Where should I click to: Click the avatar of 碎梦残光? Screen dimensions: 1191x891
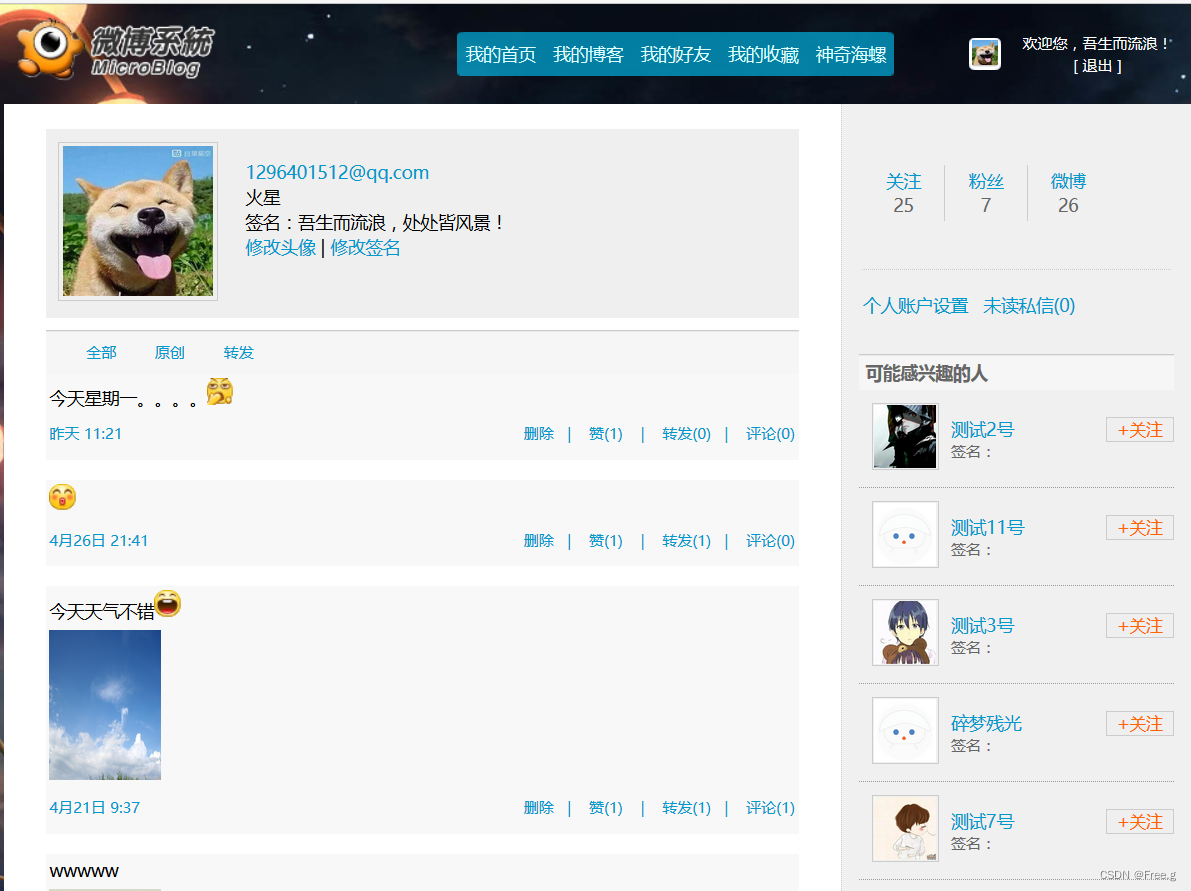tap(905, 730)
